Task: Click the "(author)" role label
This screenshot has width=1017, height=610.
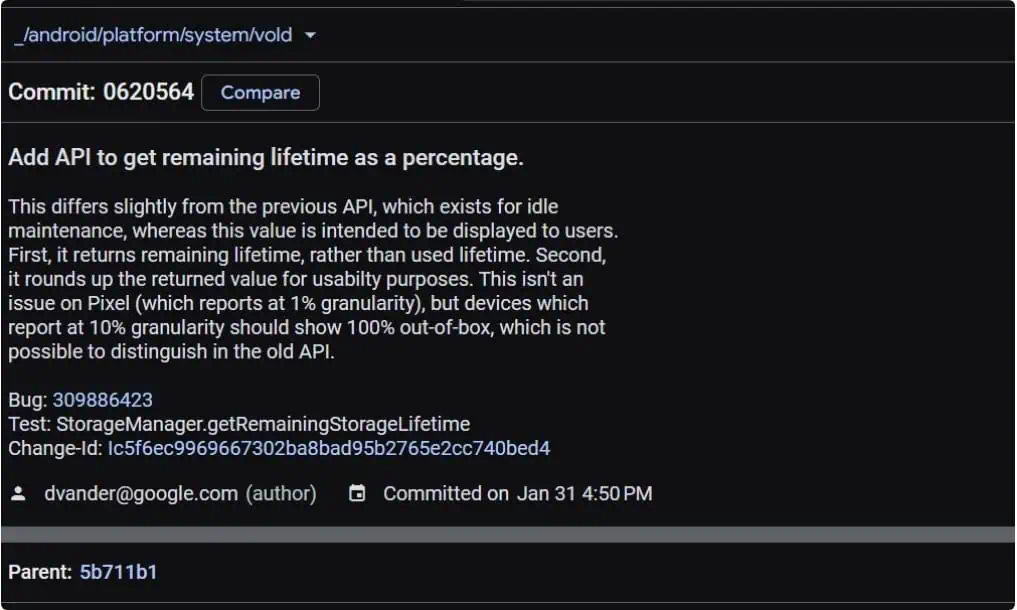Action: point(281,493)
